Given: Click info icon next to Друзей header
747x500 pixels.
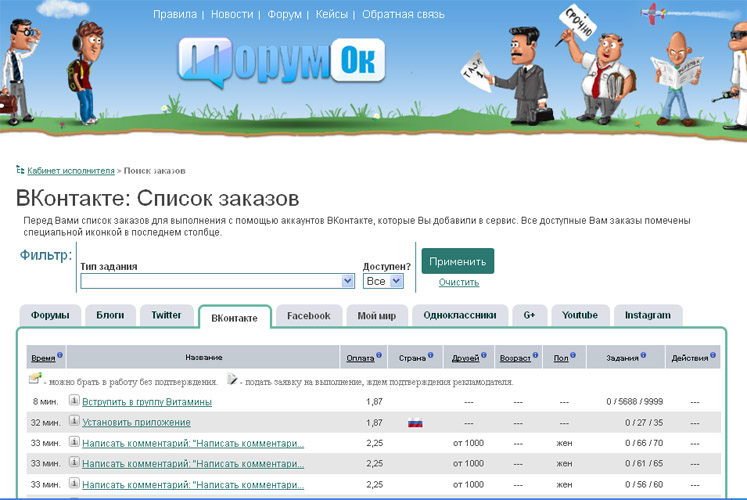Looking at the screenshot, I should coord(484,355).
